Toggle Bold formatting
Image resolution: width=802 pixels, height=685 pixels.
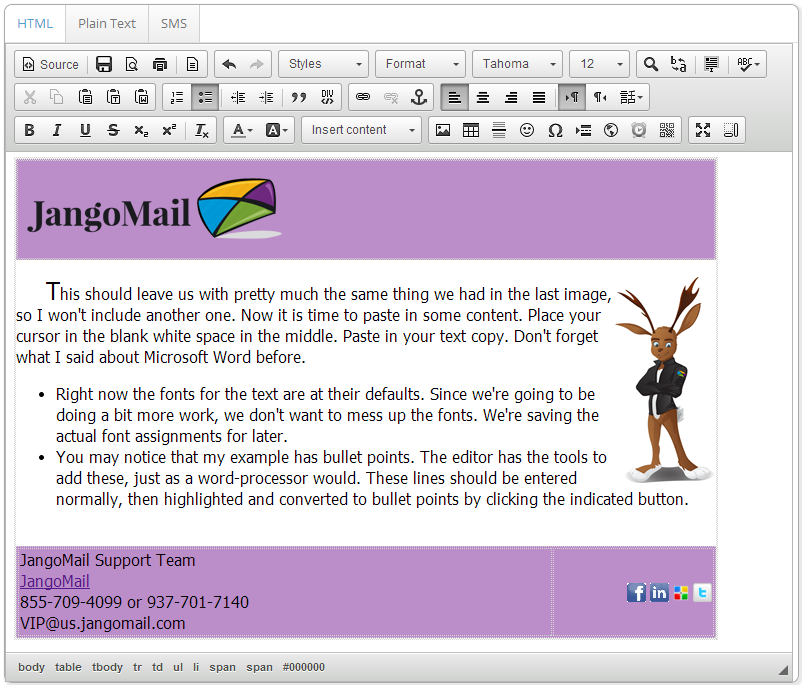click(29, 130)
